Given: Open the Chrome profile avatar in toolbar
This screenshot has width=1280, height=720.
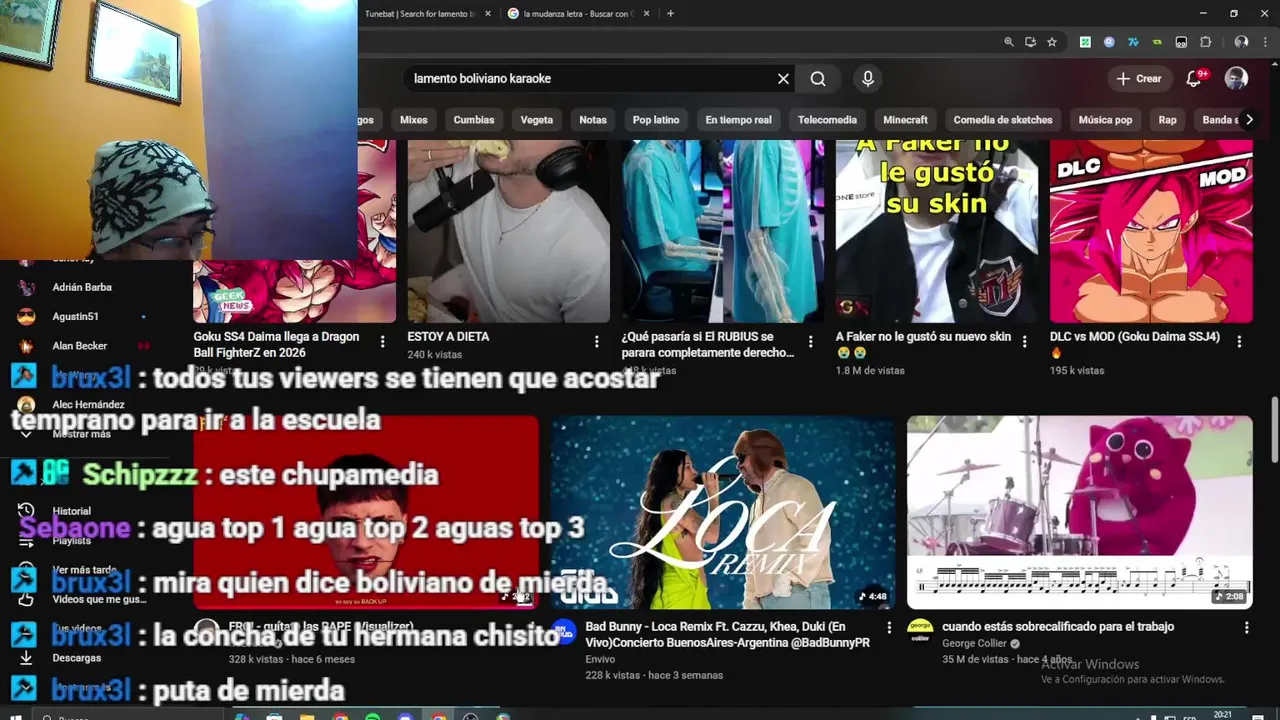Looking at the screenshot, I should tap(1241, 42).
